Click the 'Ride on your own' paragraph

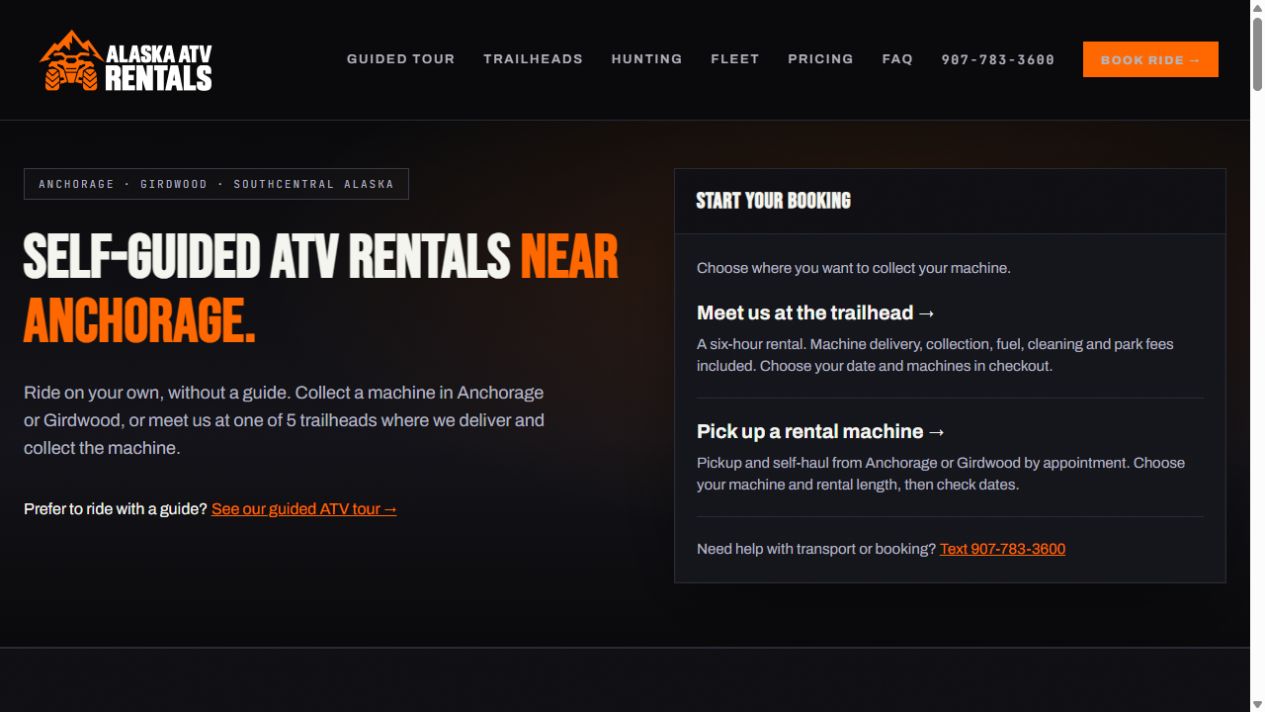(x=284, y=420)
